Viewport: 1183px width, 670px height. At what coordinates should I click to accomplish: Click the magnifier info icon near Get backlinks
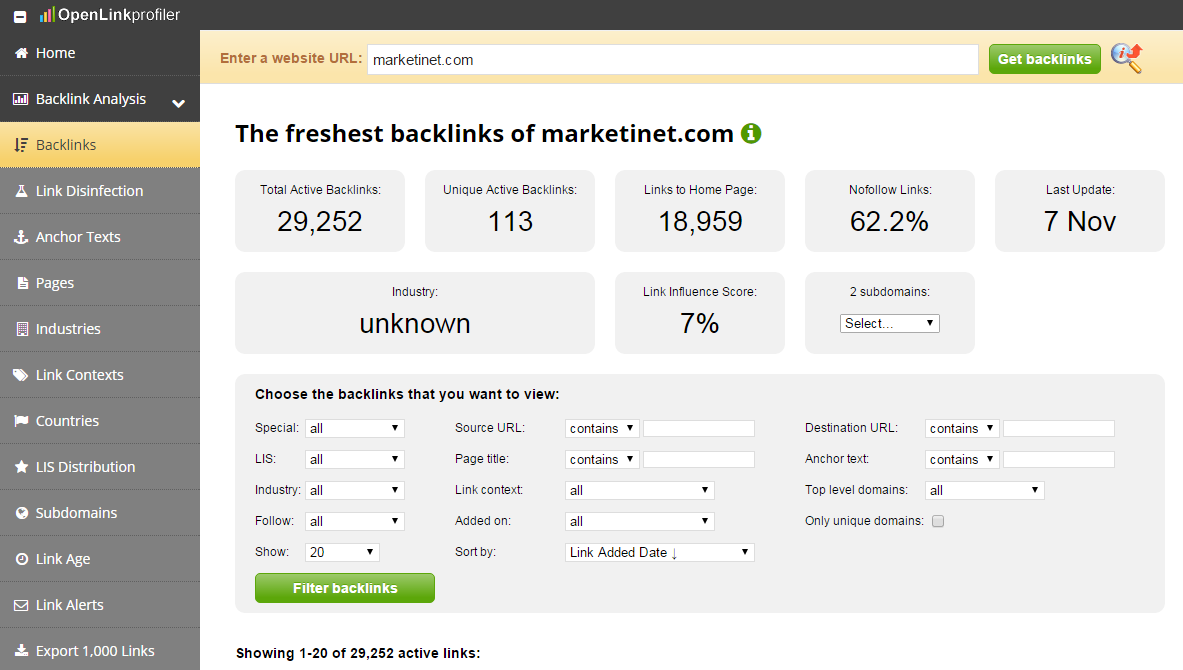coord(1127,58)
